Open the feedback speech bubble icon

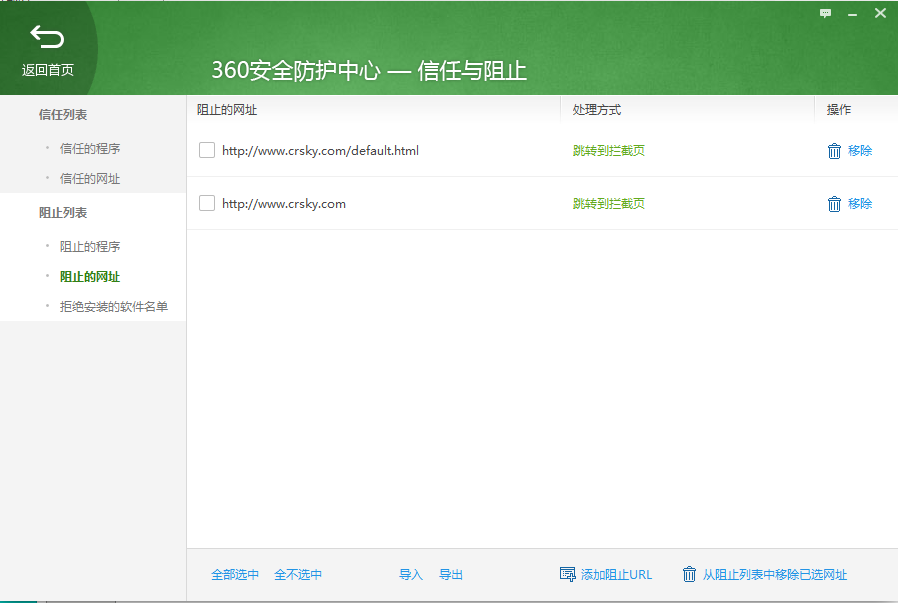(x=826, y=13)
